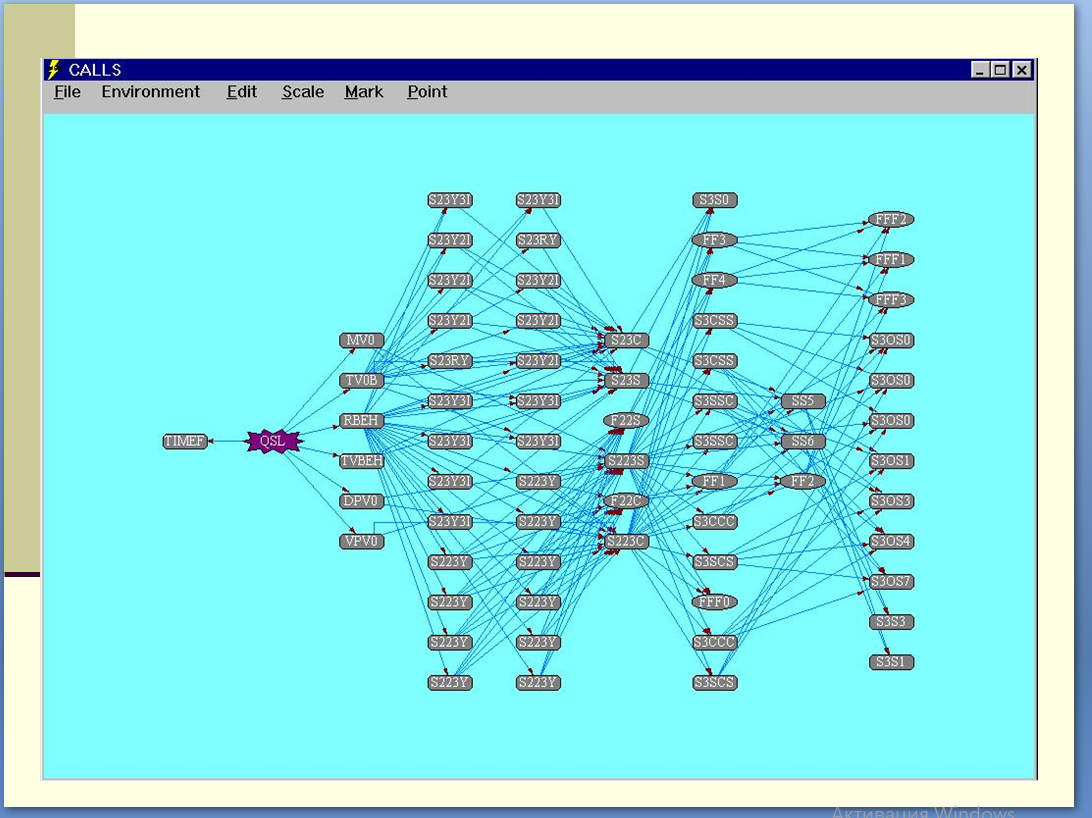The height and width of the screenshot is (818, 1092).
Task: Select the TIMEF node
Action: click(x=185, y=441)
